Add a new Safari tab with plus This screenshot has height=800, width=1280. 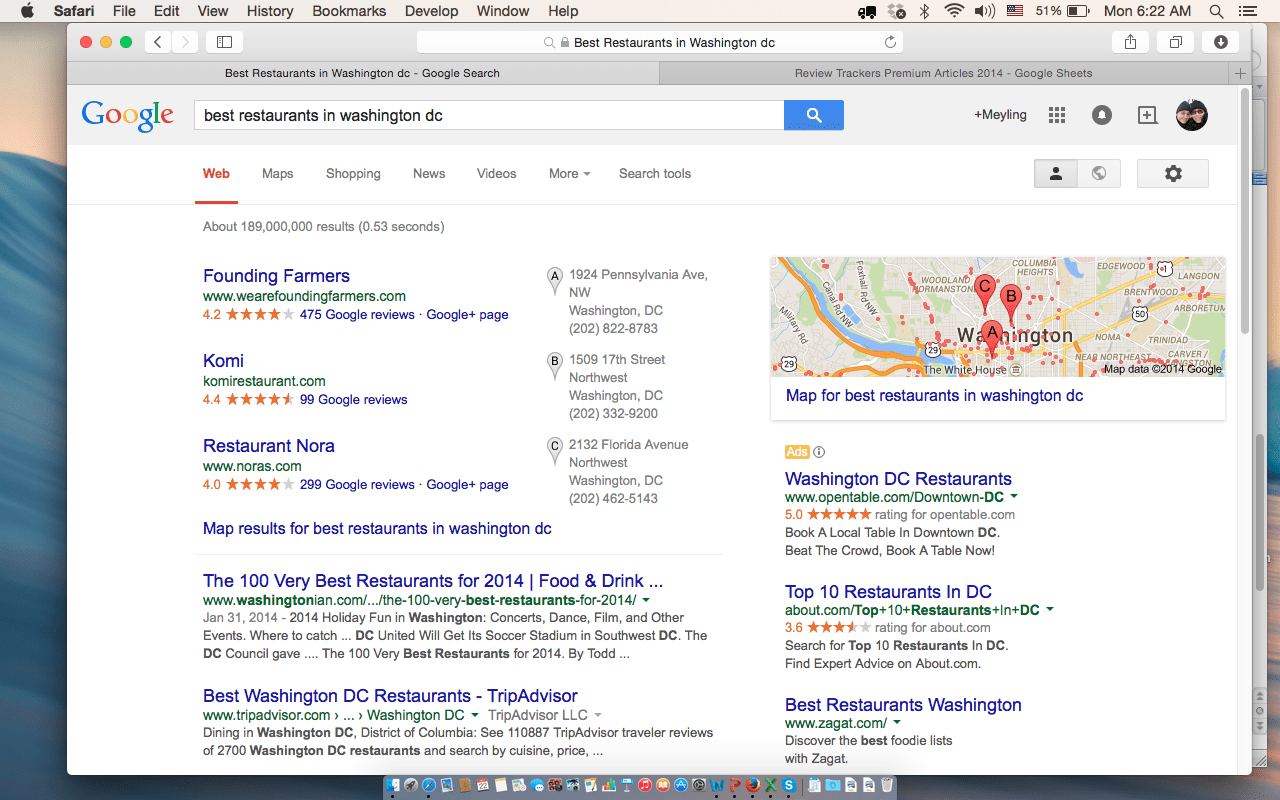point(1241,73)
